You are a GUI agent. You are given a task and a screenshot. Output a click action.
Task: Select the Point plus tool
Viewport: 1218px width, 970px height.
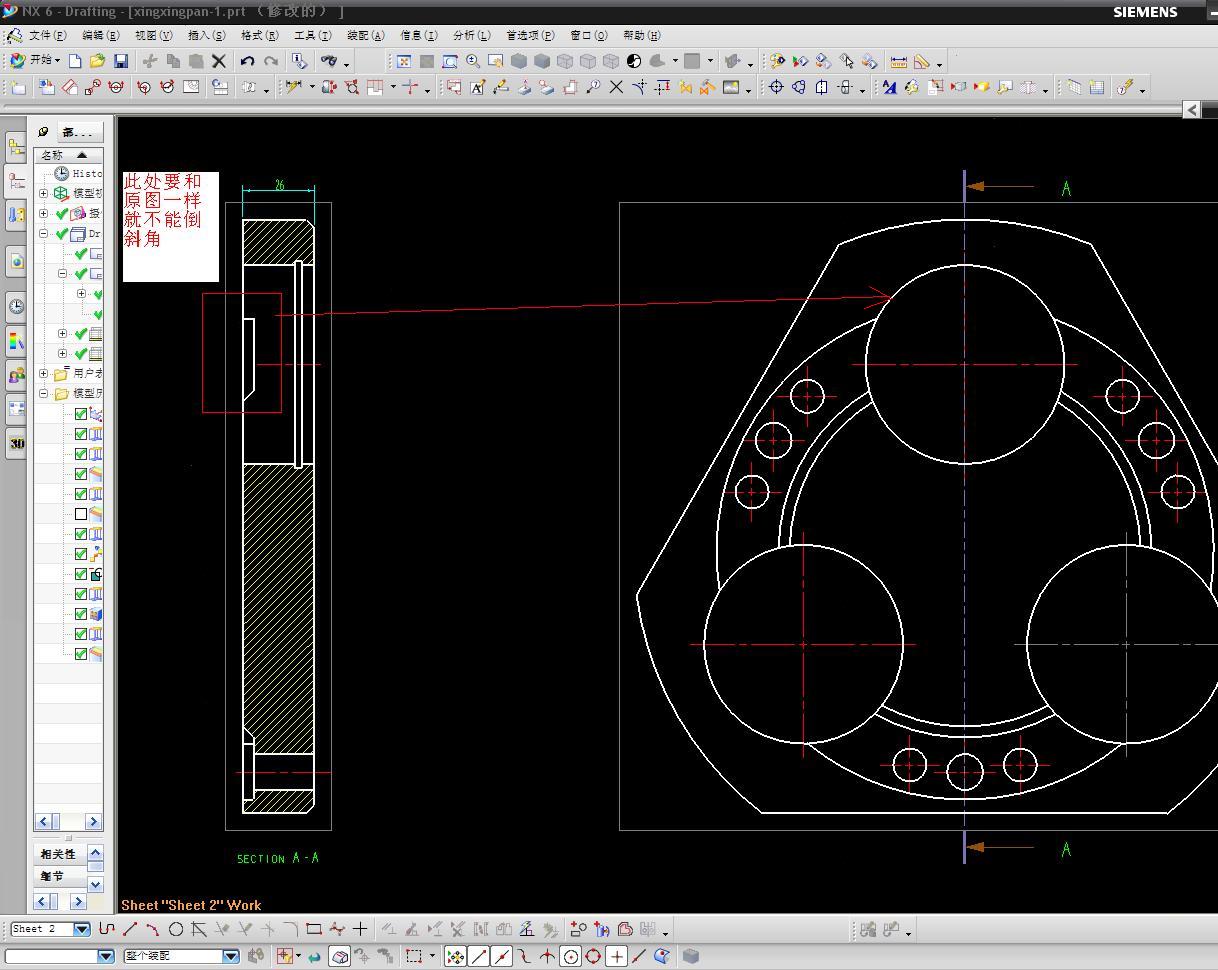[360, 929]
